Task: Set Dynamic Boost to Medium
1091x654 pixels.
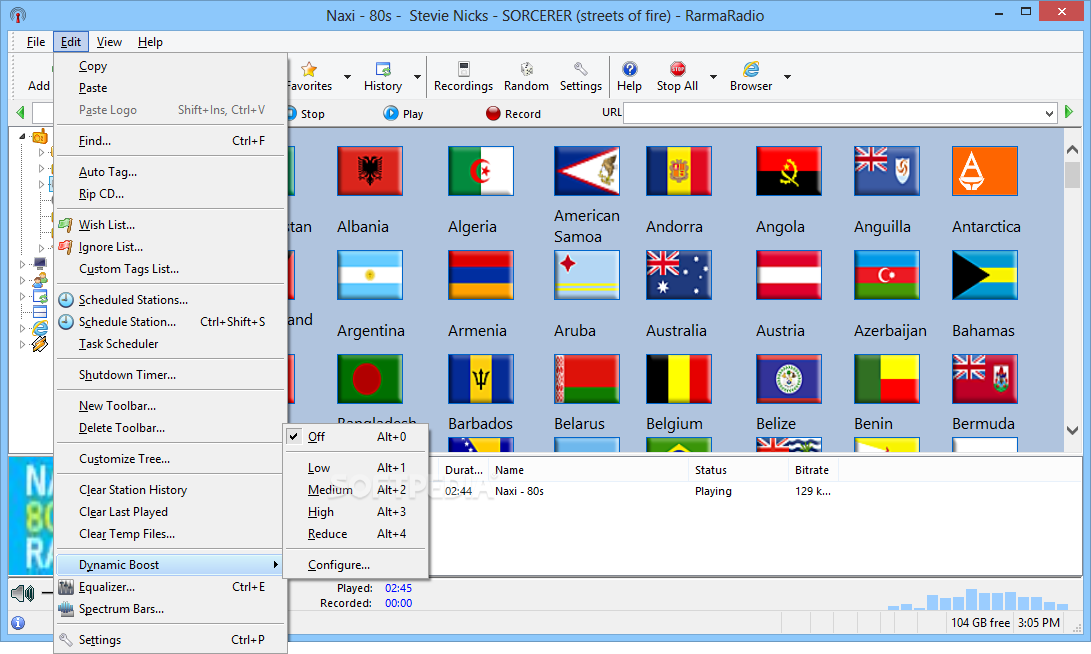Action: (x=356, y=490)
